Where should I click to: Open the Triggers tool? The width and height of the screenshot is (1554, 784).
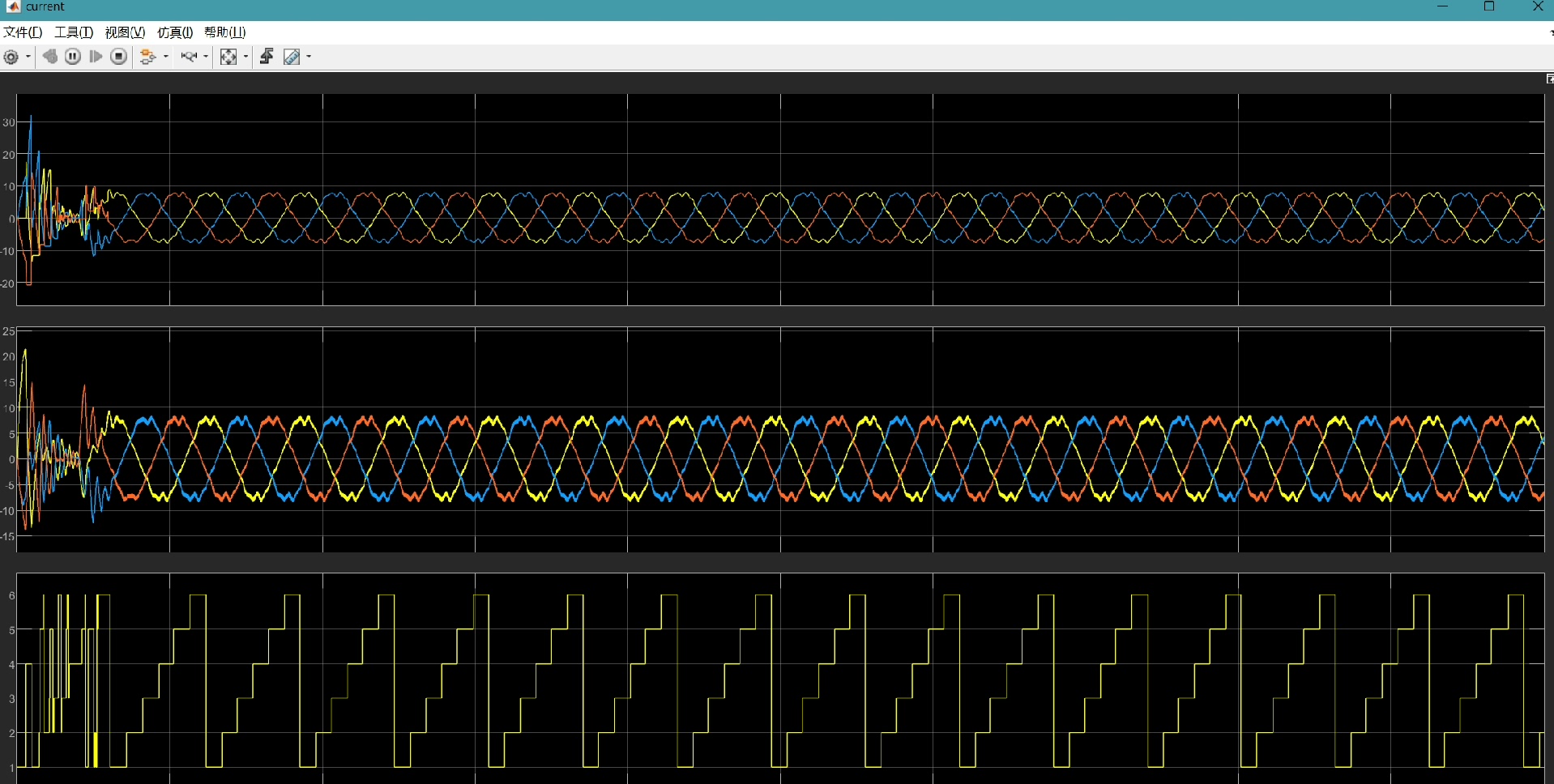coord(267,57)
